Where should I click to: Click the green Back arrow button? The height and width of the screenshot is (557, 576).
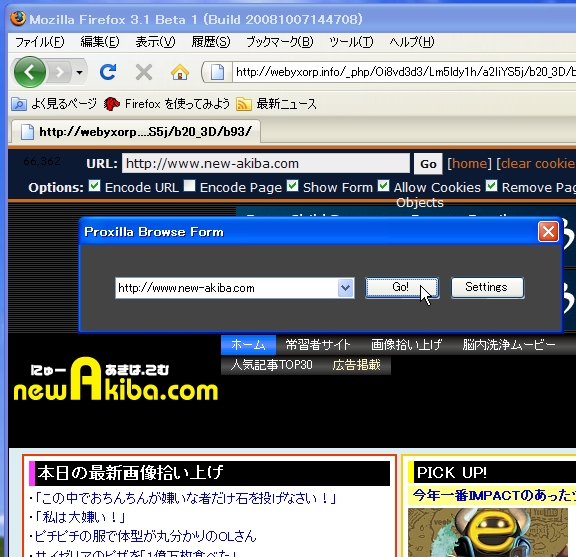(30, 72)
